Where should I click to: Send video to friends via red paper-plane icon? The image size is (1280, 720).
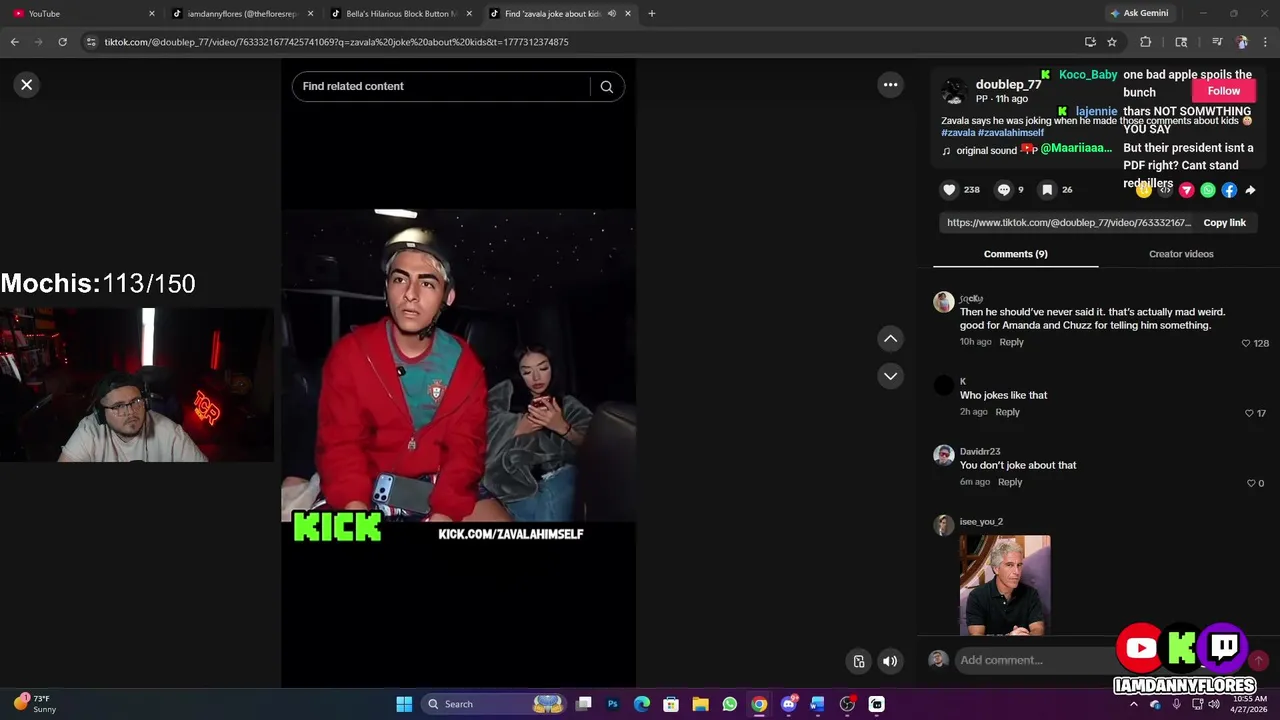coord(1187,190)
